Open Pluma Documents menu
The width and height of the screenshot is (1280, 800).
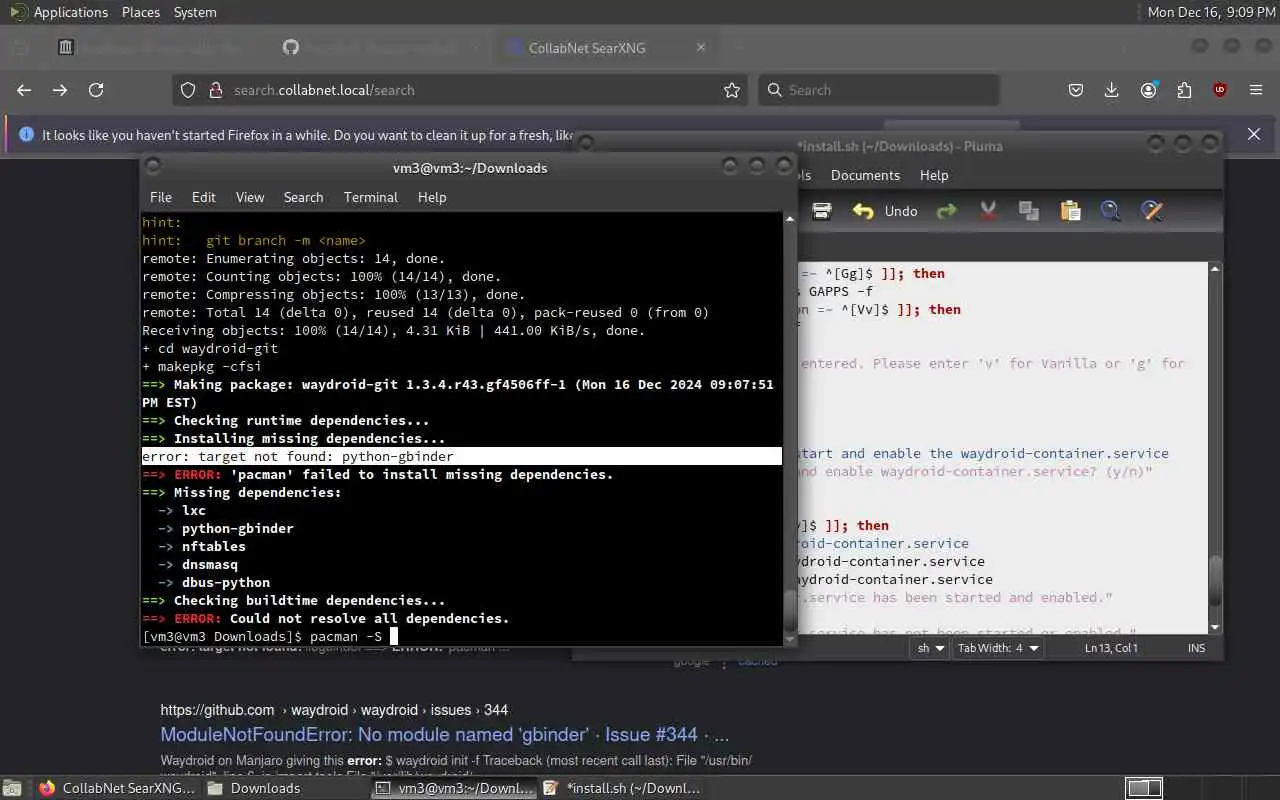tap(865, 175)
